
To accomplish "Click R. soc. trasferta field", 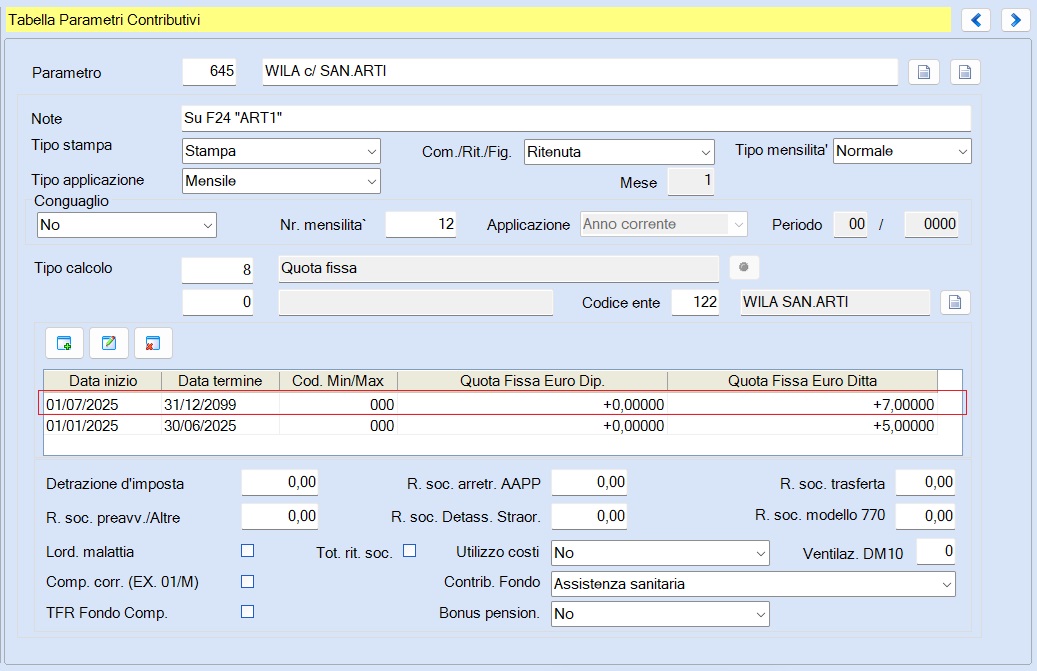I will [x=925, y=483].
